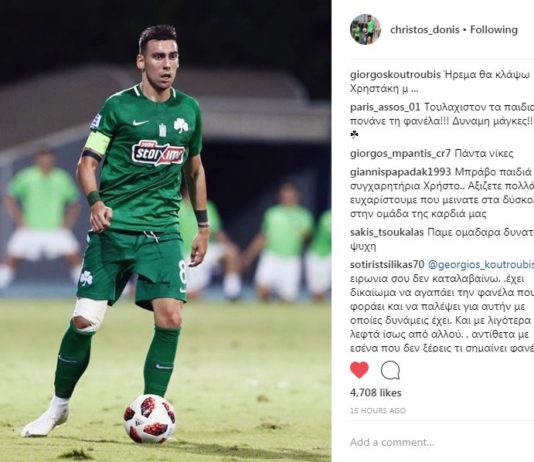Click the red heart like icon
This screenshot has width=534, height=462.
(x=359, y=370)
